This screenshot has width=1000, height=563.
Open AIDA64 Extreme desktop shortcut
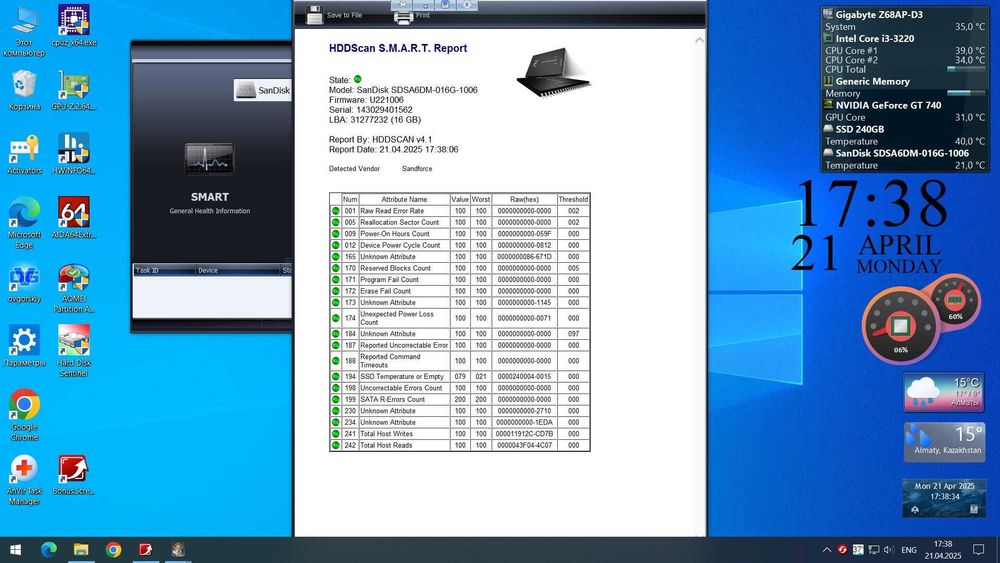74,217
